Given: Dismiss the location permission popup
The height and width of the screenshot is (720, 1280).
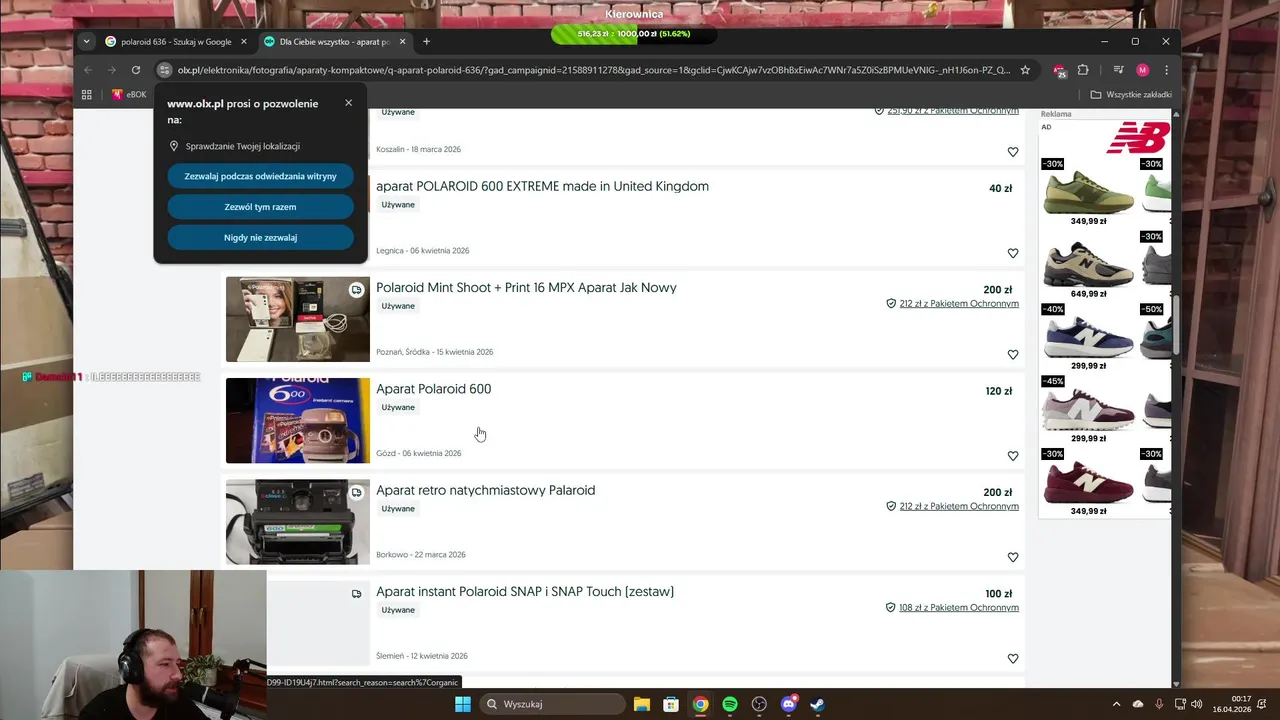Looking at the screenshot, I should coord(348,103).
